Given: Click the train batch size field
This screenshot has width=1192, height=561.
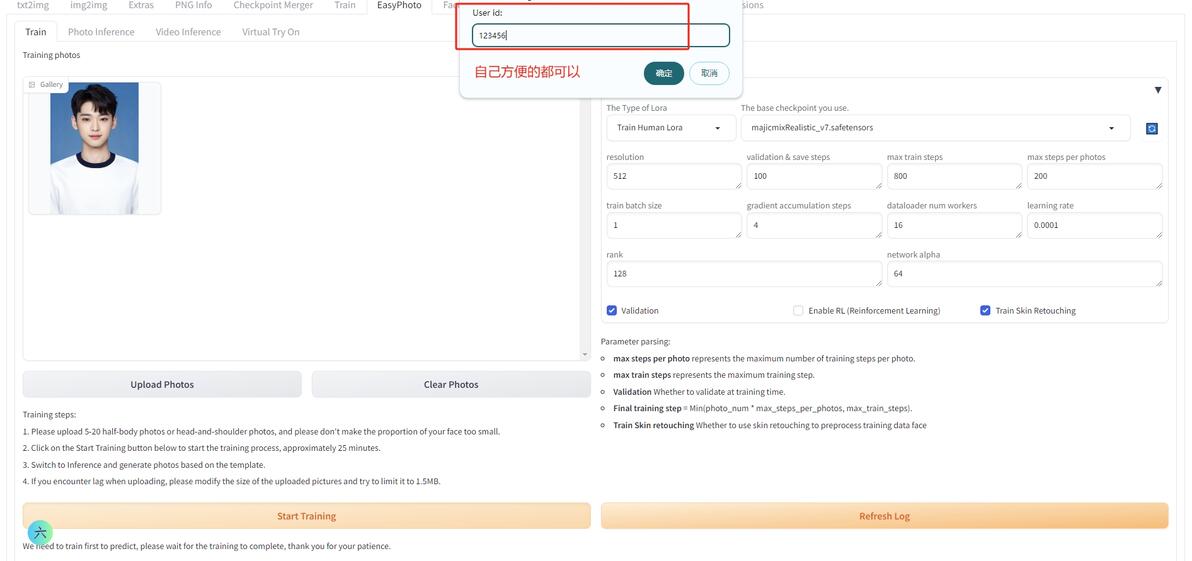Looking at the screenshot, I should click(674, 225).
